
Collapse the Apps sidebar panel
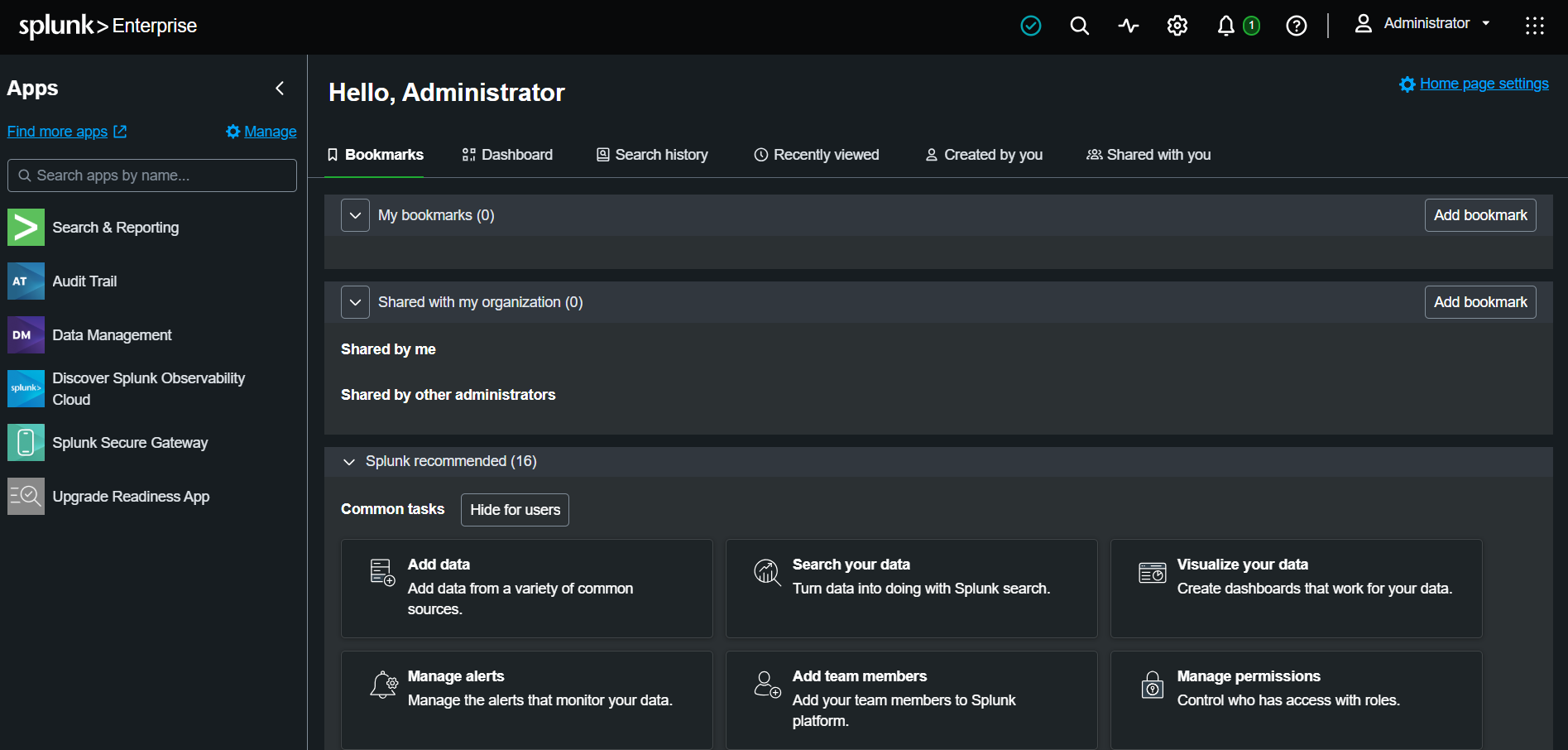280,89
